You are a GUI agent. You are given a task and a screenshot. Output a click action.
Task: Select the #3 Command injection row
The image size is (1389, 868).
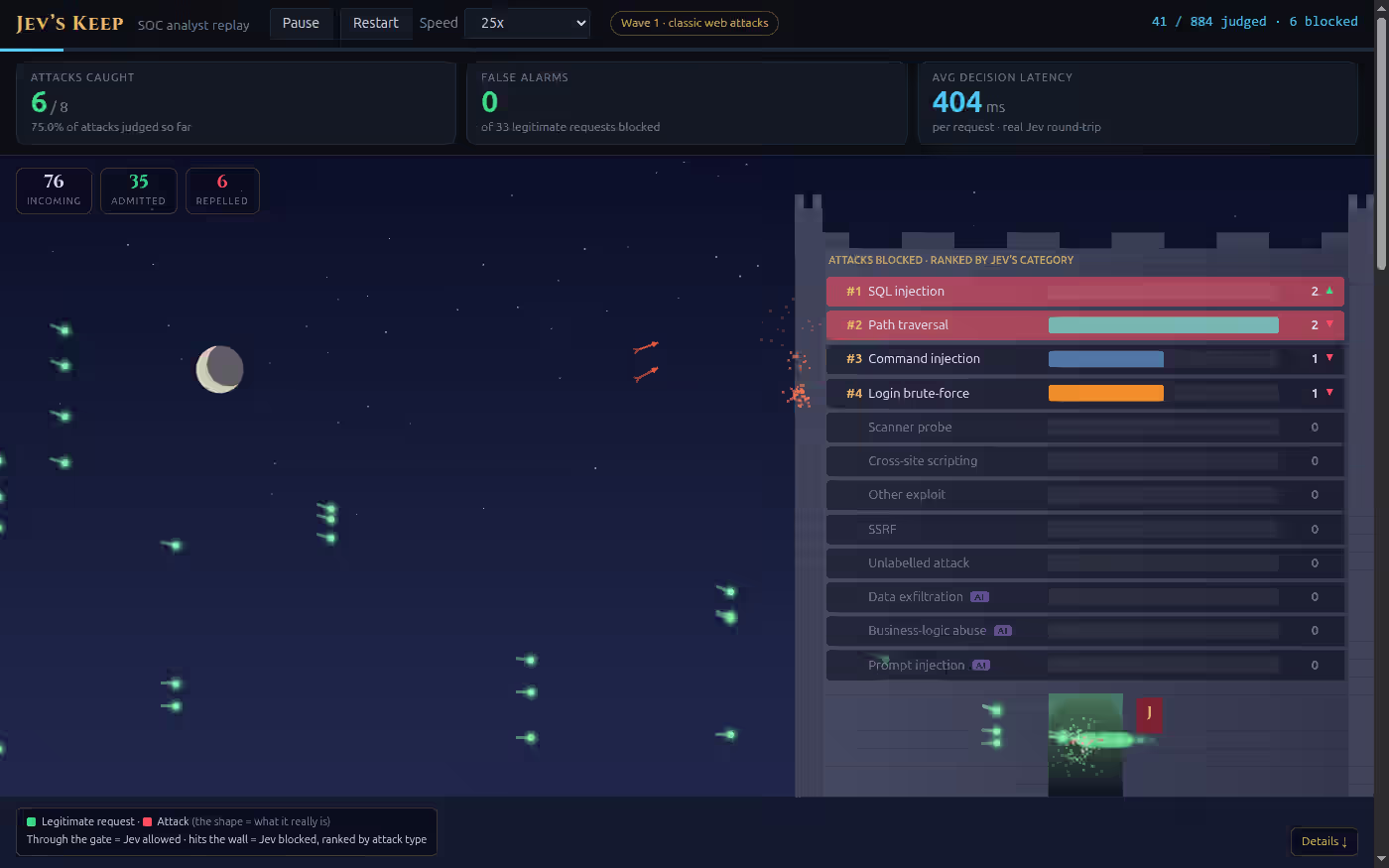click(x=1085, y=359)
